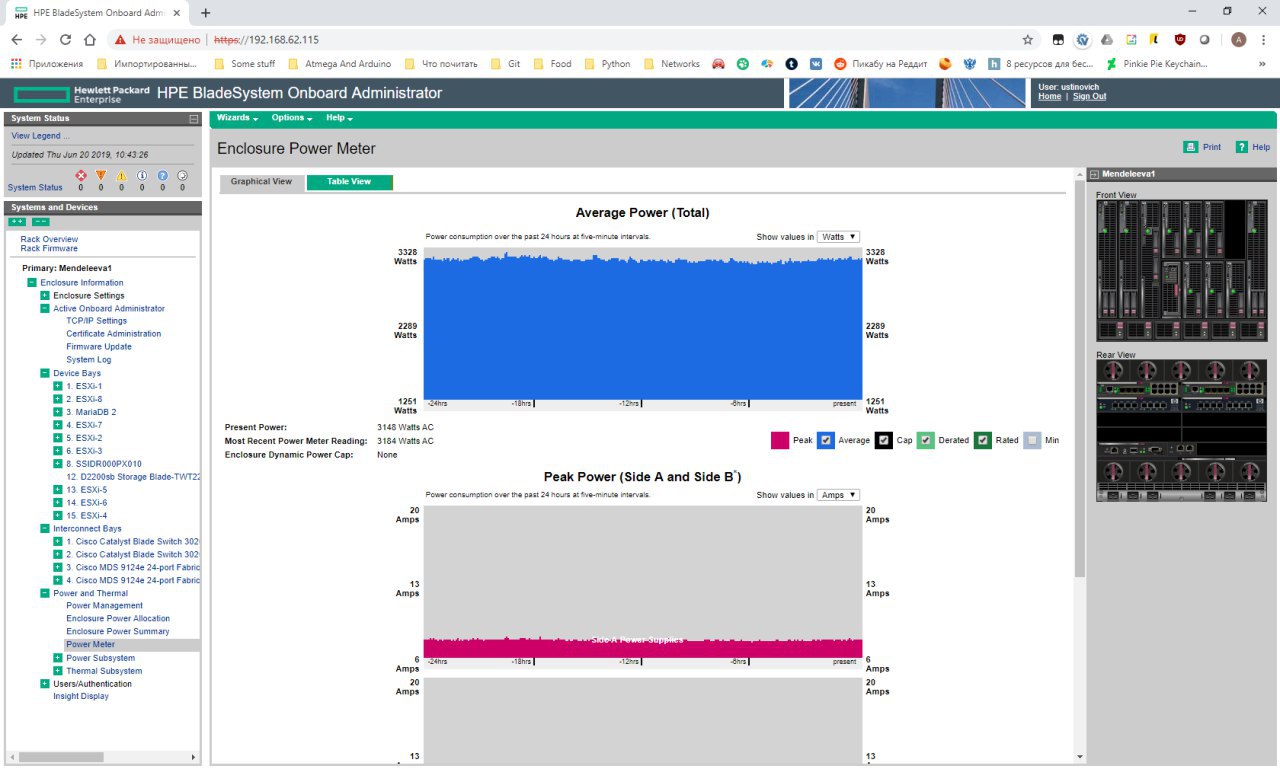Viewport: 1280px width, 769px height.
Task: Click the enclosure Front View image
Action: pyautogui.click(x=1181, y=269)
